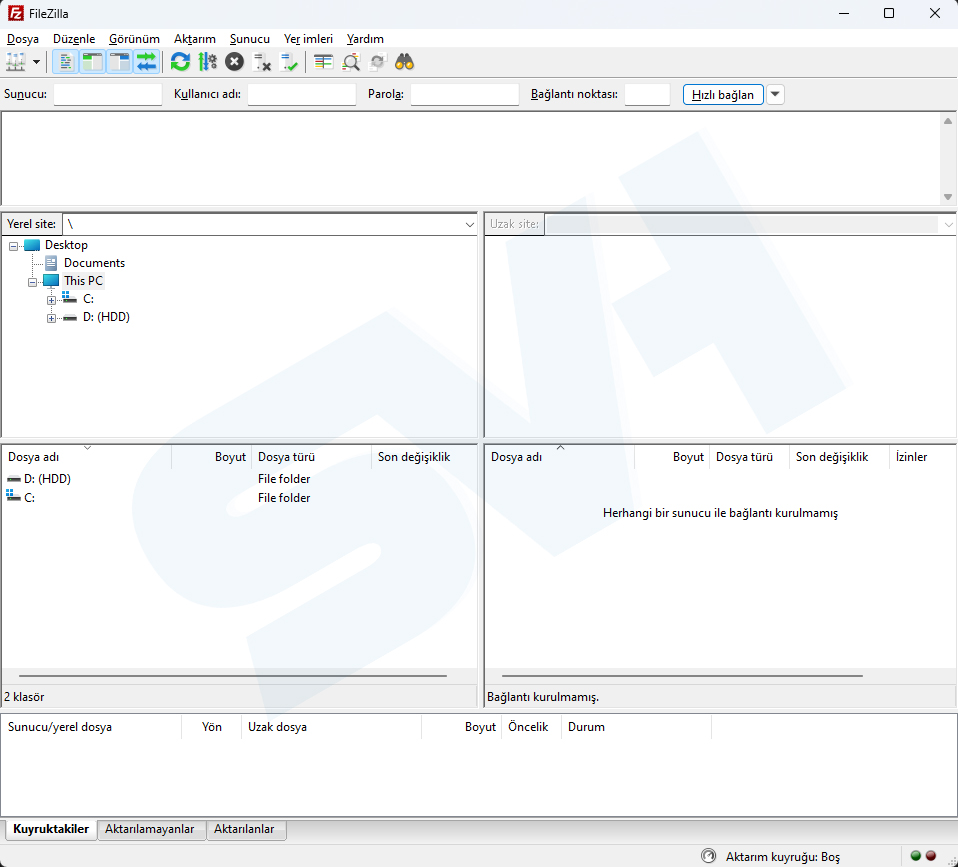Click the queue Öncelik column header
The width and height of the screenshot is (958, 867).
click(531, 727)
